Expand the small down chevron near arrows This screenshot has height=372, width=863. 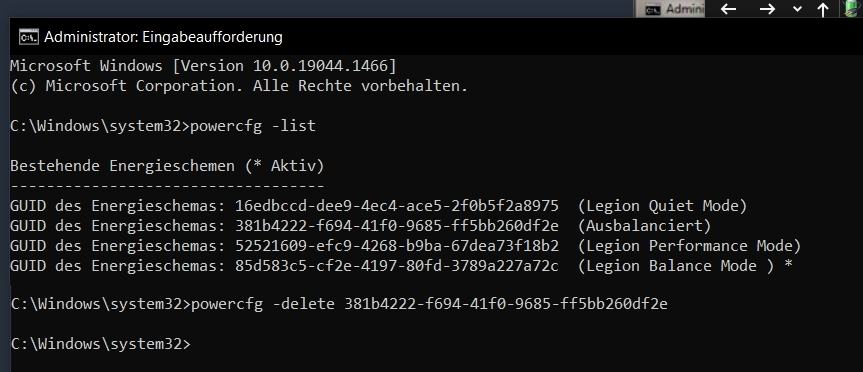tap(797, 9)
